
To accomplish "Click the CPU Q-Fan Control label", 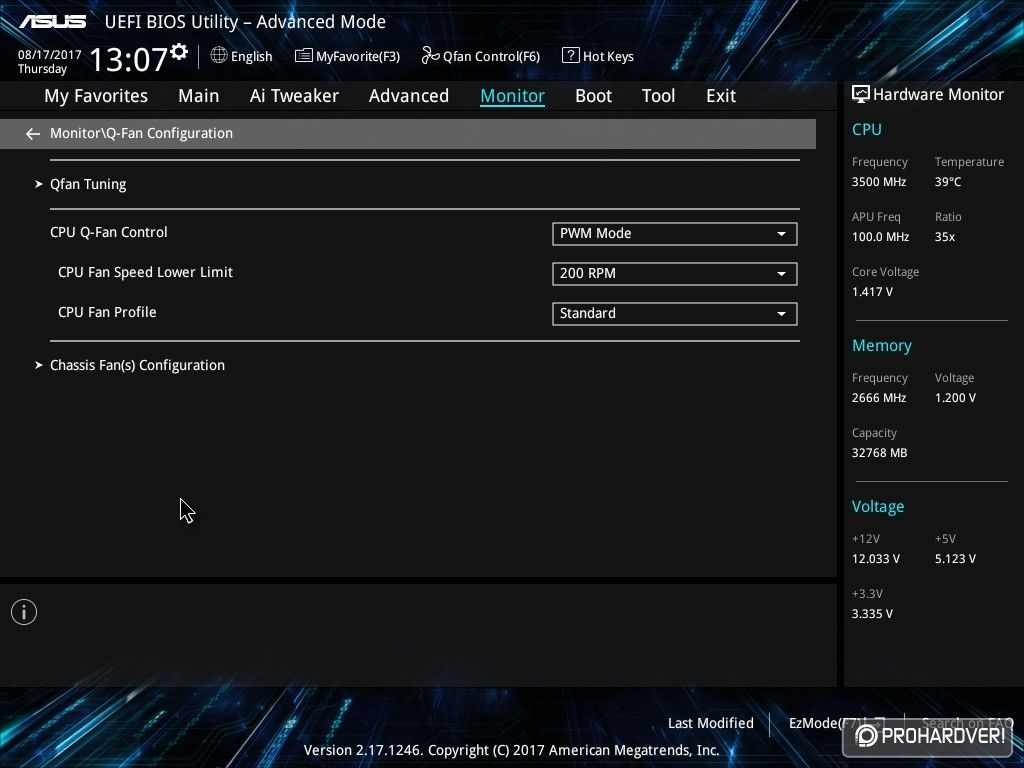I will (108, 232).
